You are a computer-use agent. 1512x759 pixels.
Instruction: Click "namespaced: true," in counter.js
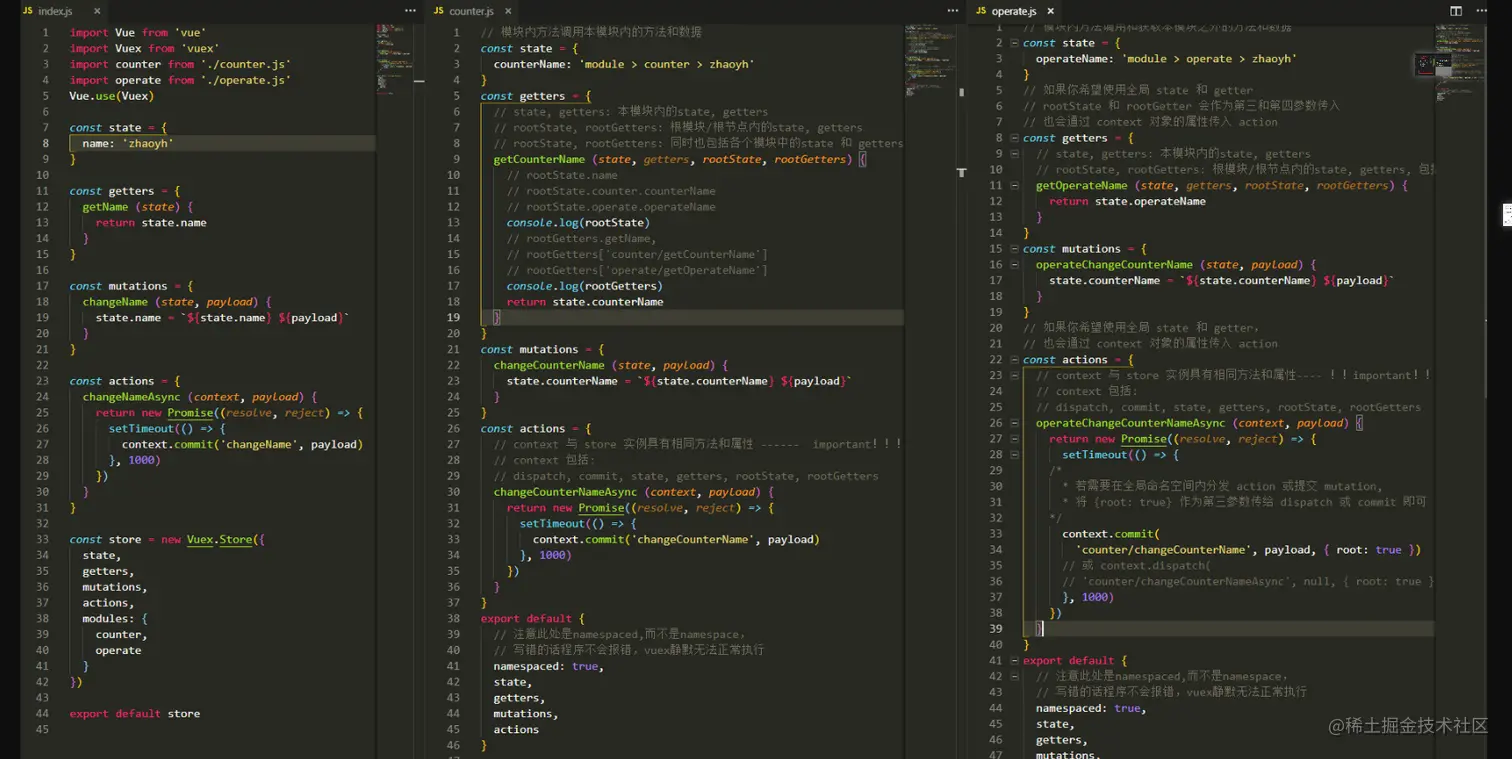(x=546, y=666)
